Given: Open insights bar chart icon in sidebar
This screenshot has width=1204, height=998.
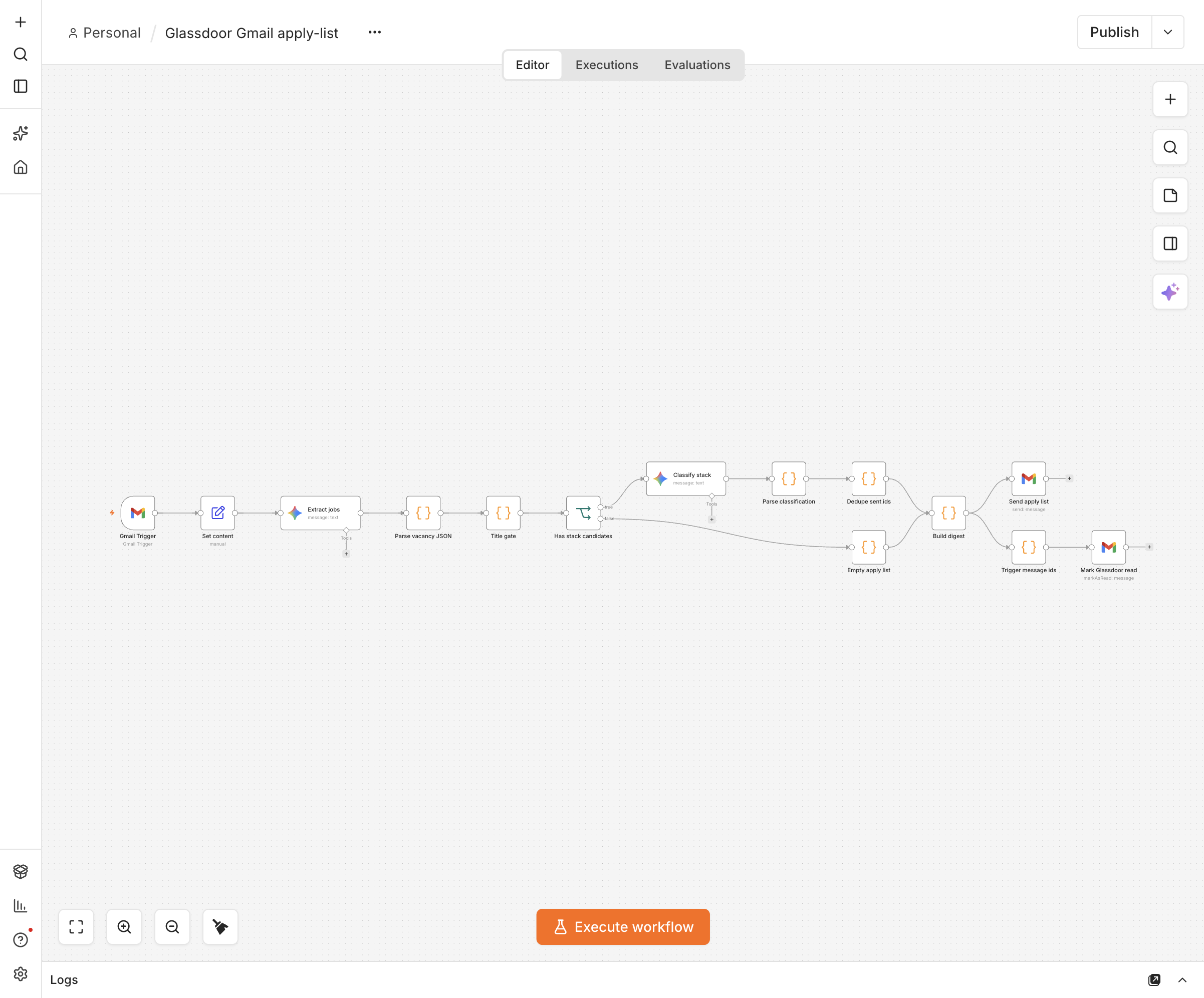Looking at the screenshot, I should pos(21,905).
